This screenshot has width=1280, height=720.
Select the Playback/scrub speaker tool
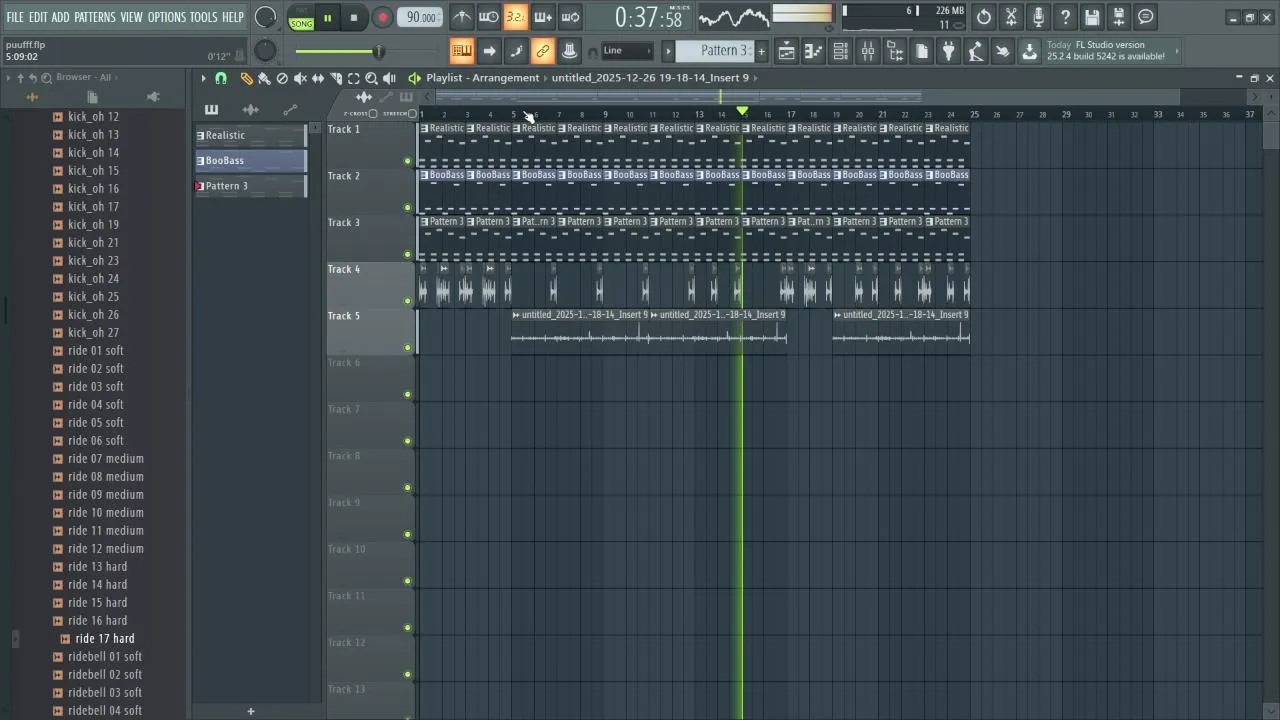point(390,78)
